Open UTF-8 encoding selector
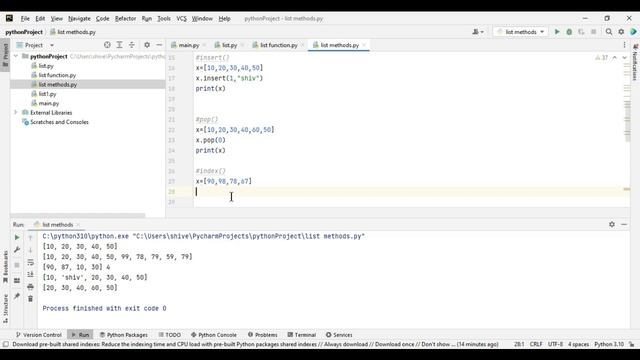The image size is (640, 360). pyautogui.click(x=555, y=344)
